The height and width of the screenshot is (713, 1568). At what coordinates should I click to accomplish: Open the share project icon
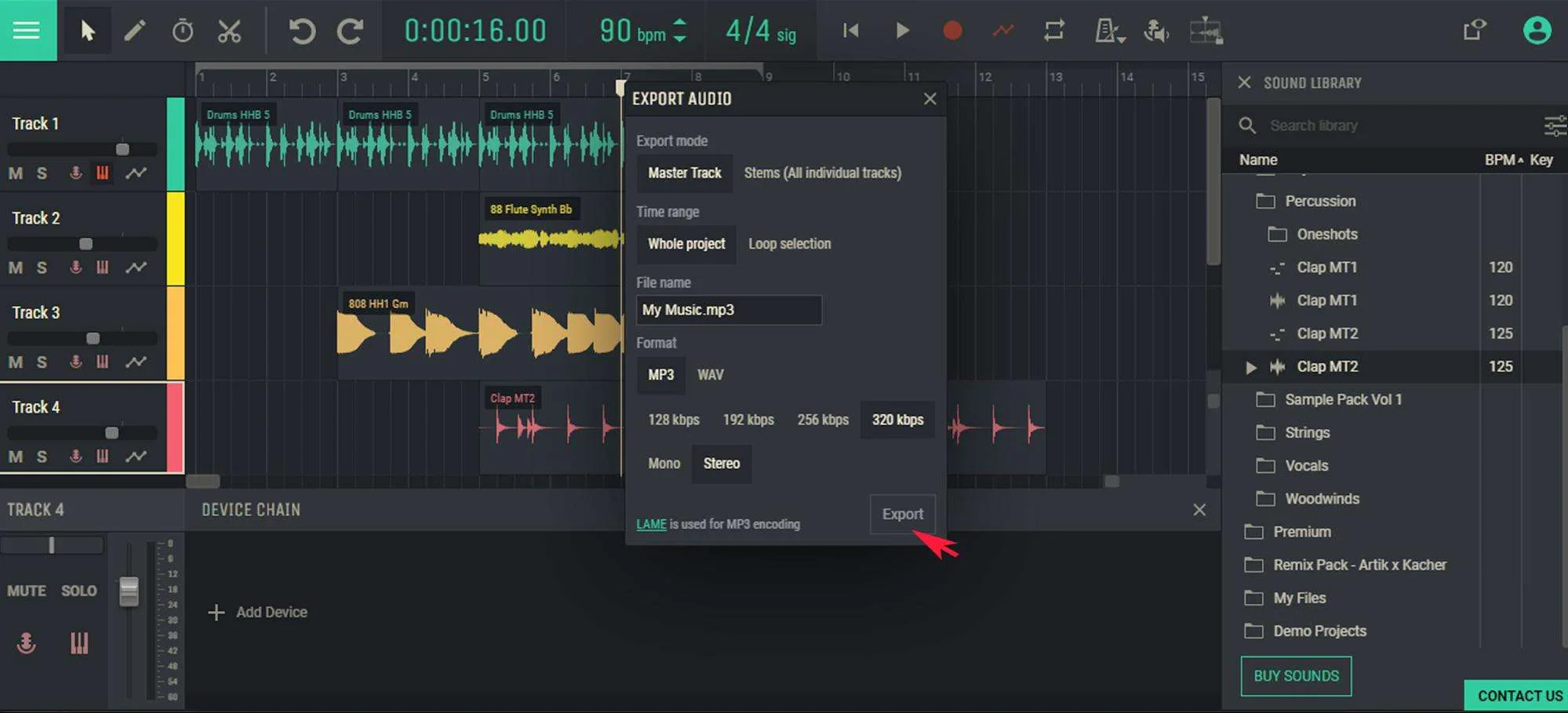(1474, 30)
